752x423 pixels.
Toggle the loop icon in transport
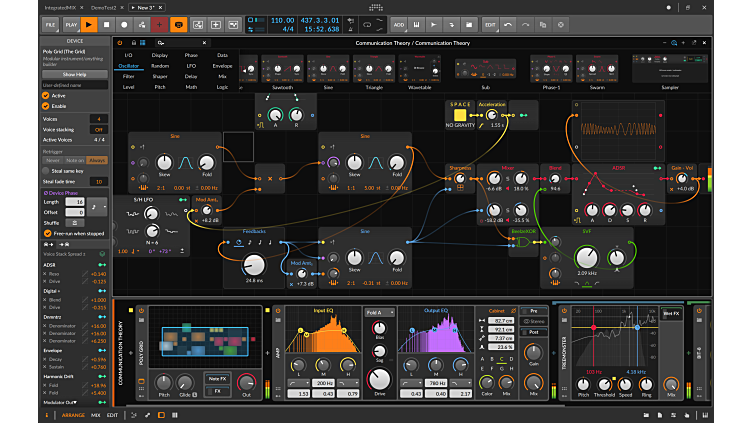(367, 25)
